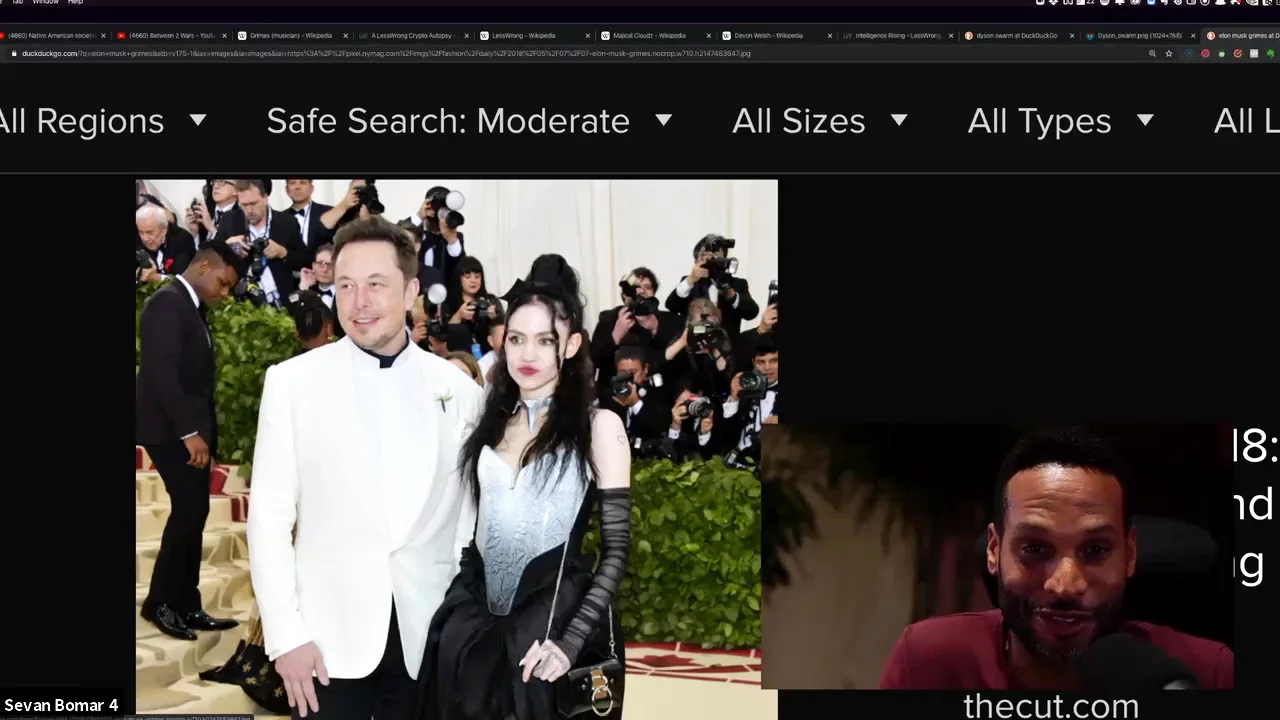Open the thecut.com source link
Screen dimensions: 1280x720
click(1050, 706)
